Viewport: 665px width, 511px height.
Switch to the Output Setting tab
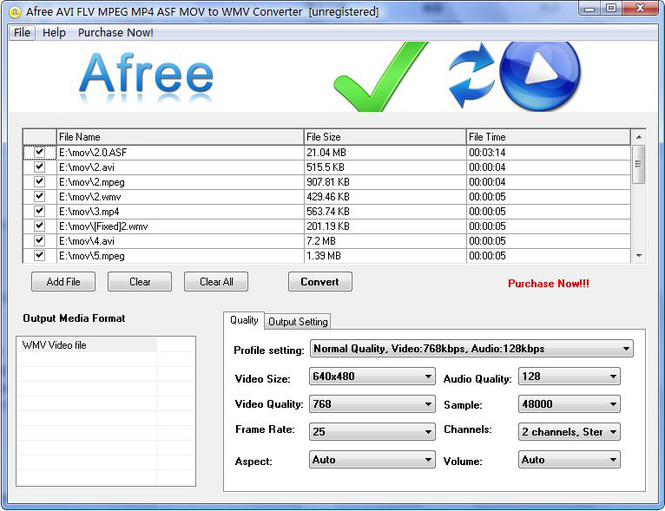298,322
